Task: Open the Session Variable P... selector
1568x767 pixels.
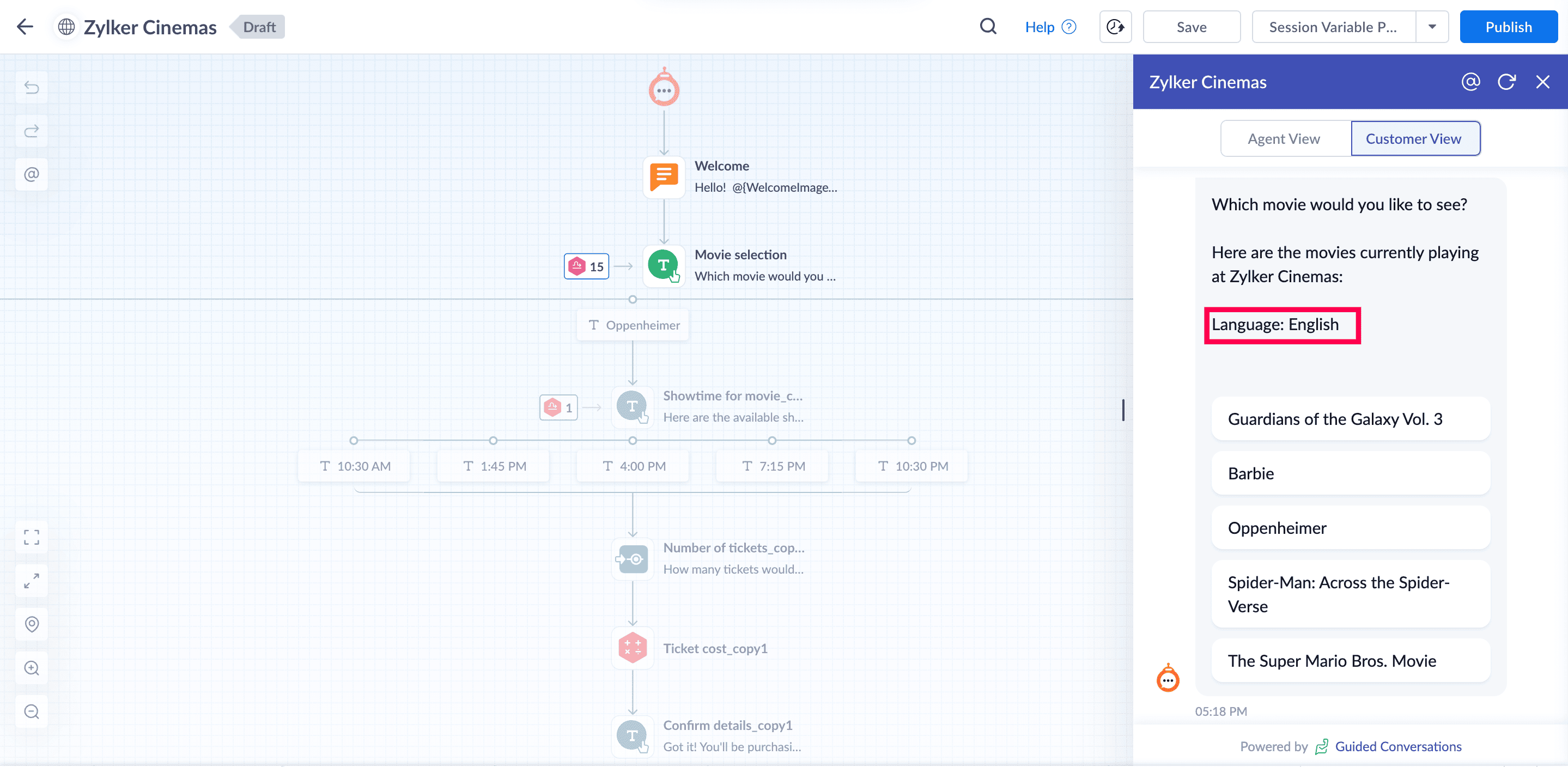Action: coord(1333,27)
